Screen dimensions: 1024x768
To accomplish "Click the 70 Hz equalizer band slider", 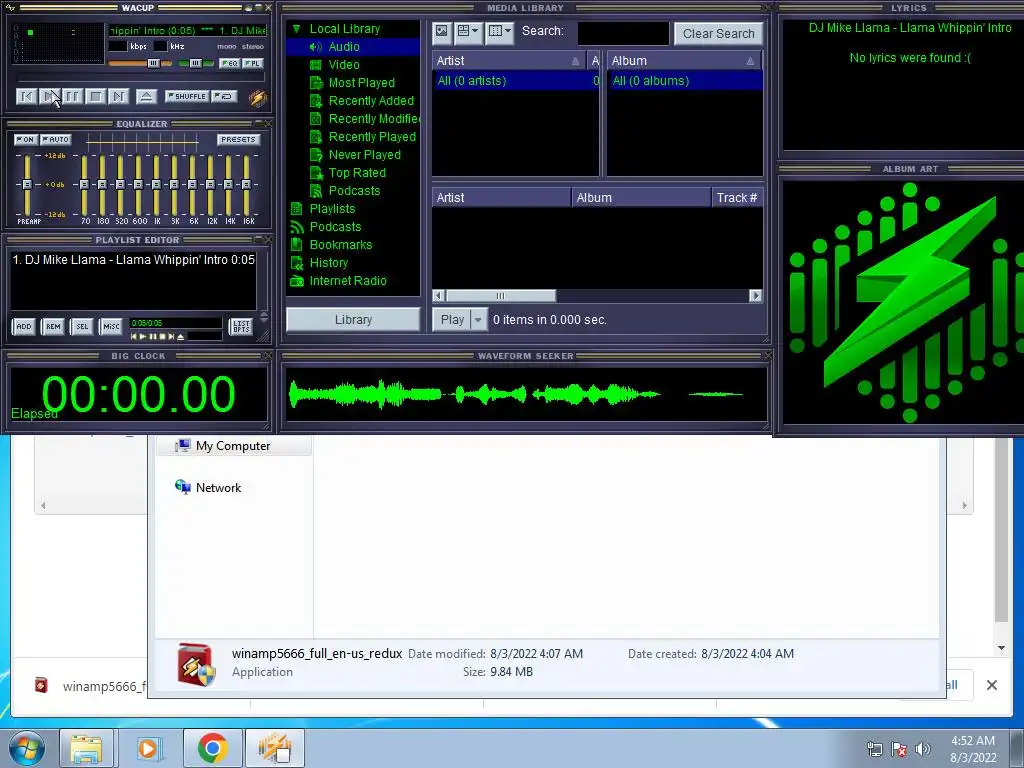I will [84, 185].
